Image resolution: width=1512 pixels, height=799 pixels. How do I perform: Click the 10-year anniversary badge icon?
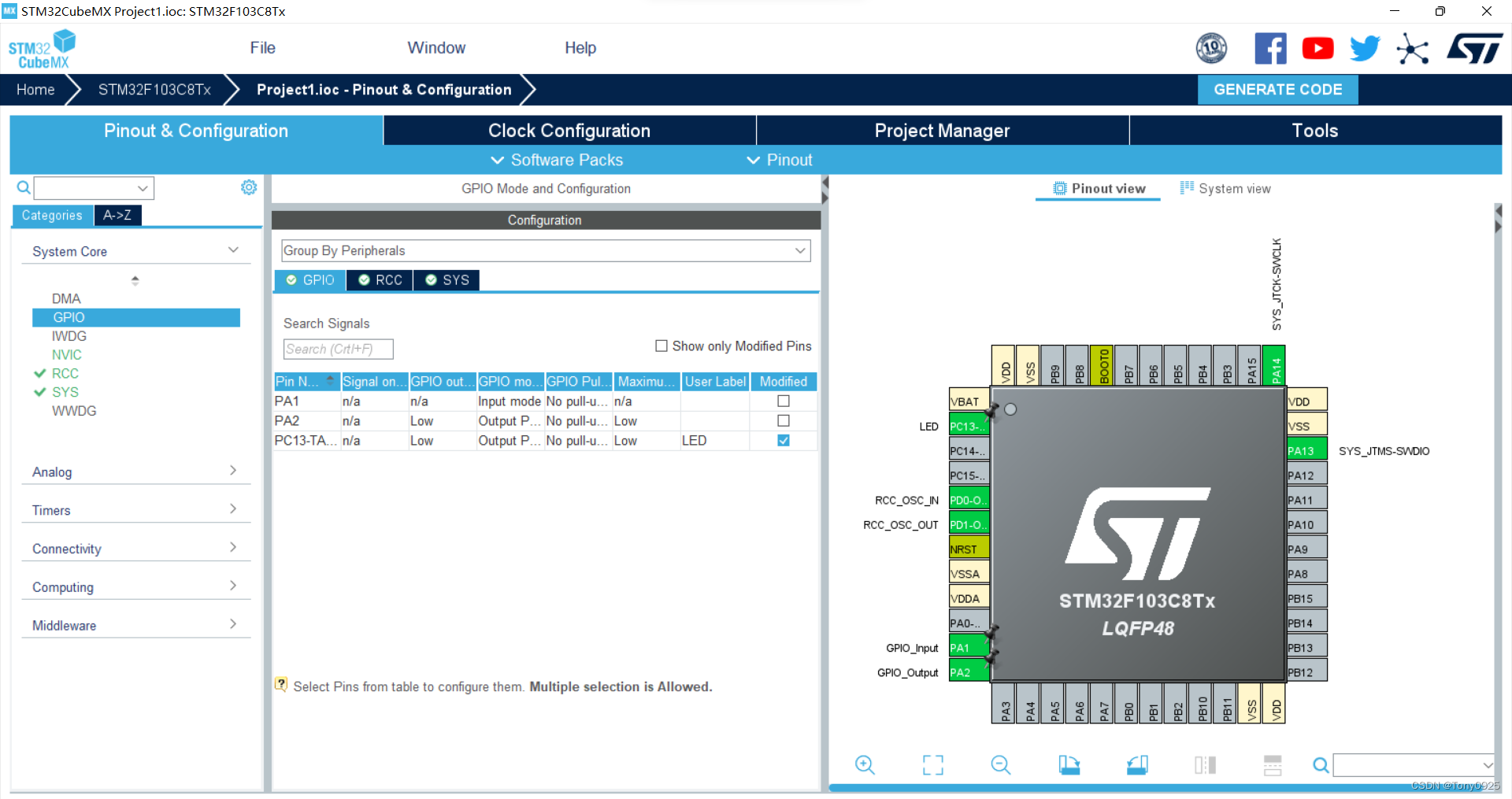pos(1211,49)
